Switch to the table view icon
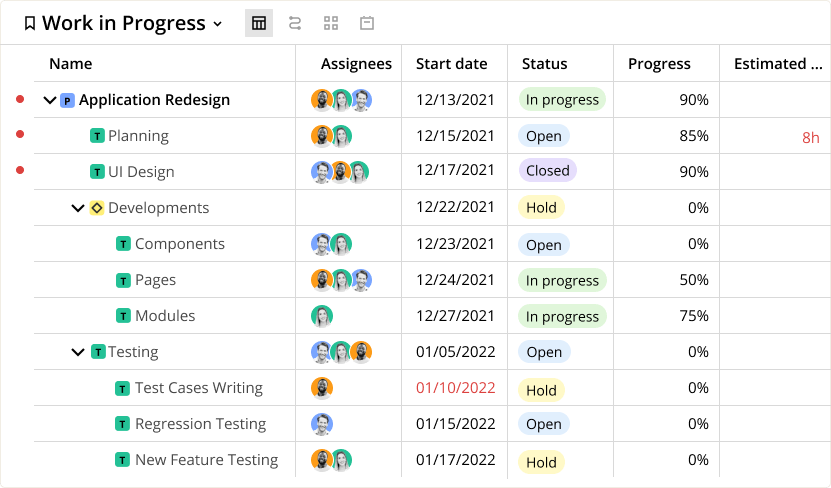This screenshot has height=488, width=831. (259, 23)
